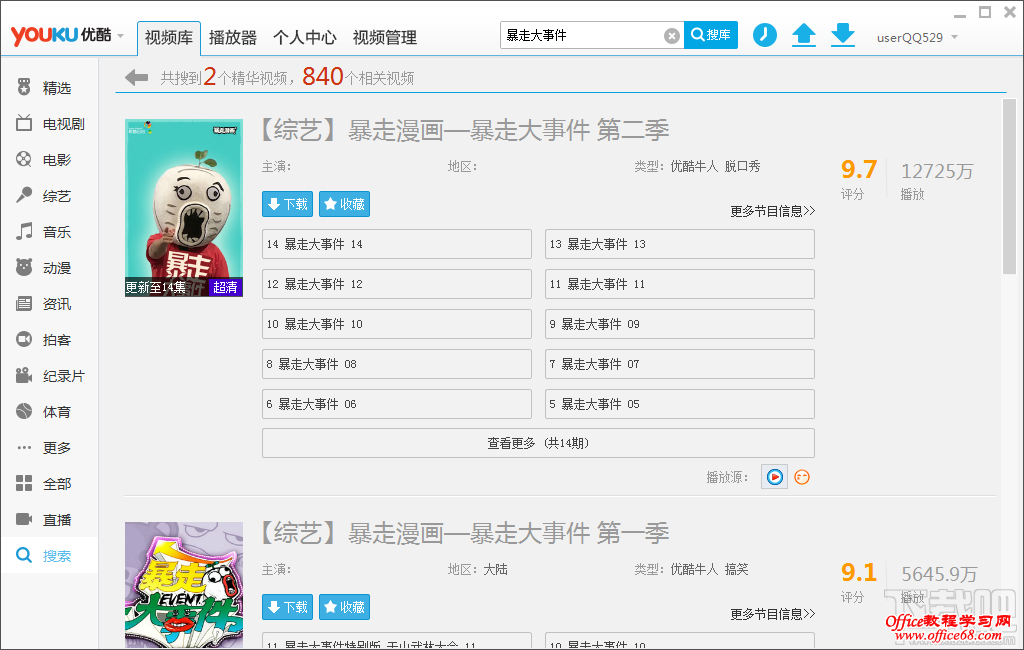Open the season two poster thumbnail

click(184, 208)
